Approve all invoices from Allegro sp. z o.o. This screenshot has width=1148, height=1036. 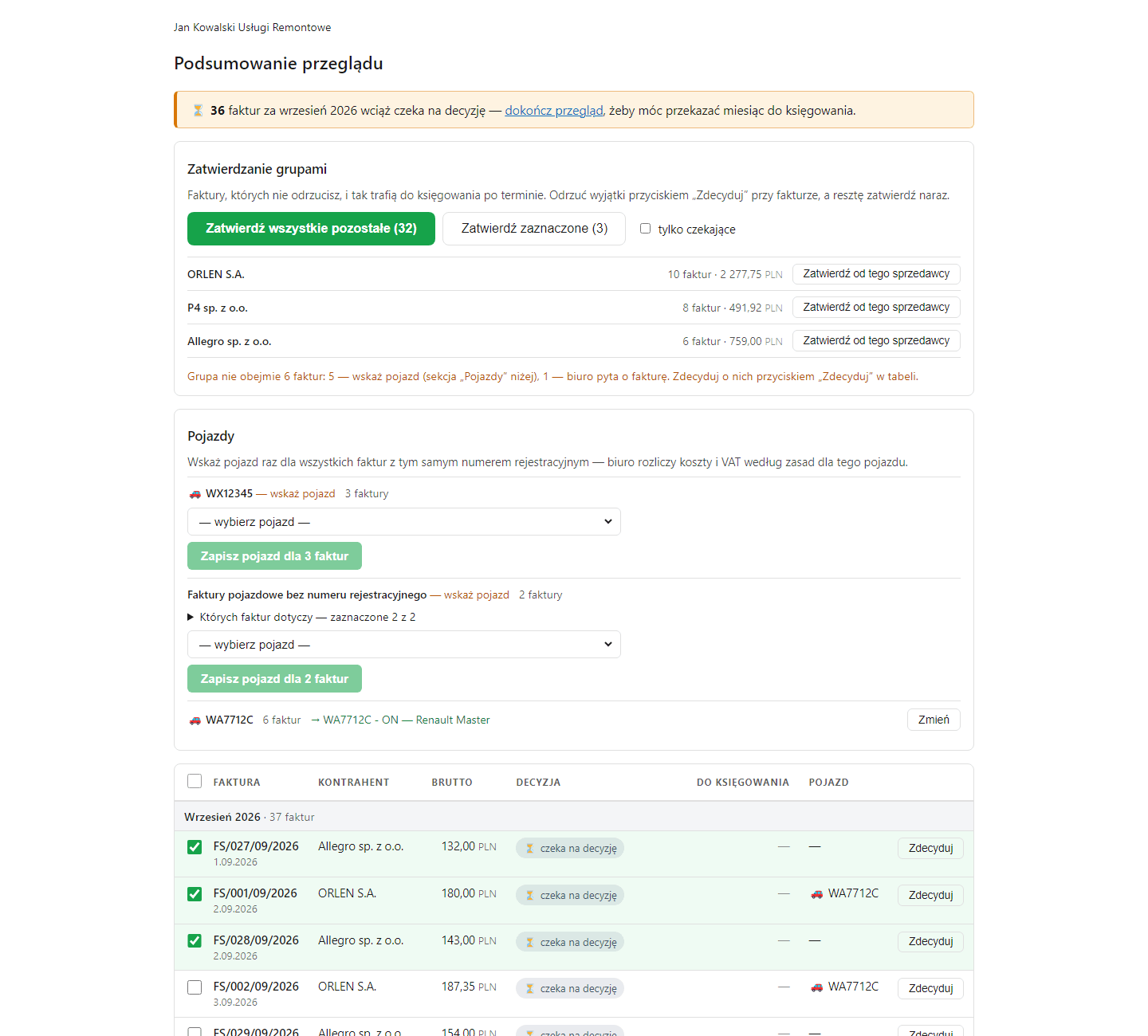876,341
